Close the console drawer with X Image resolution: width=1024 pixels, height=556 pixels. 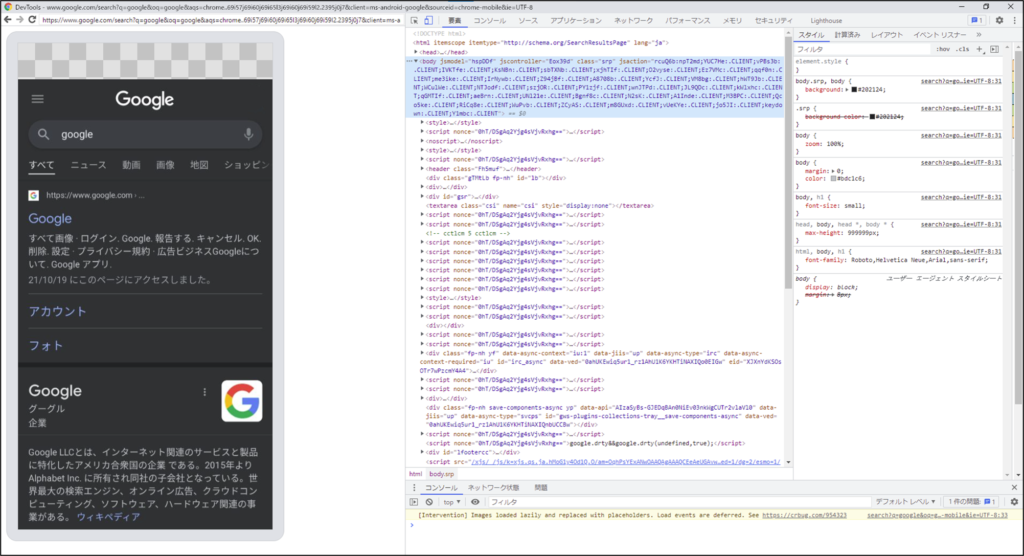click(1013, 487)
